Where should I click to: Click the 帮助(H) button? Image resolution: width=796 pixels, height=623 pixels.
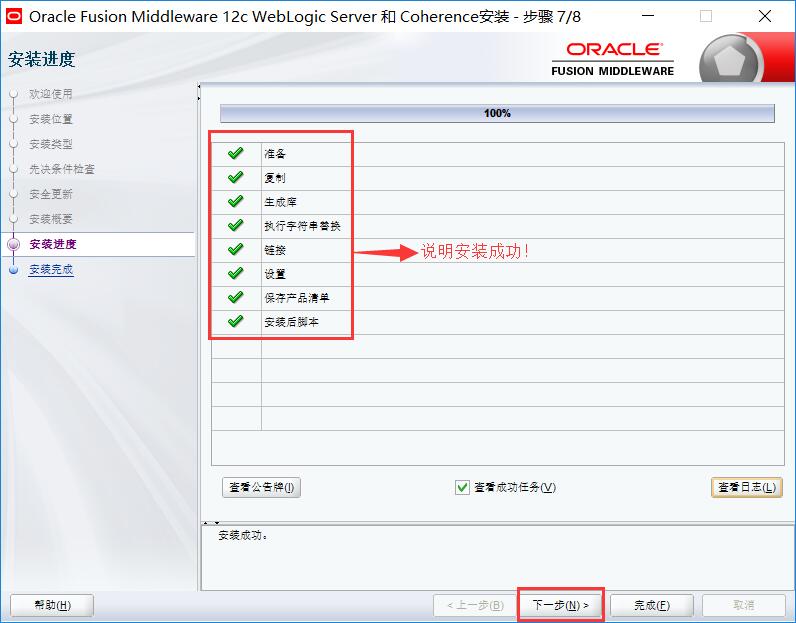point(52,605)
